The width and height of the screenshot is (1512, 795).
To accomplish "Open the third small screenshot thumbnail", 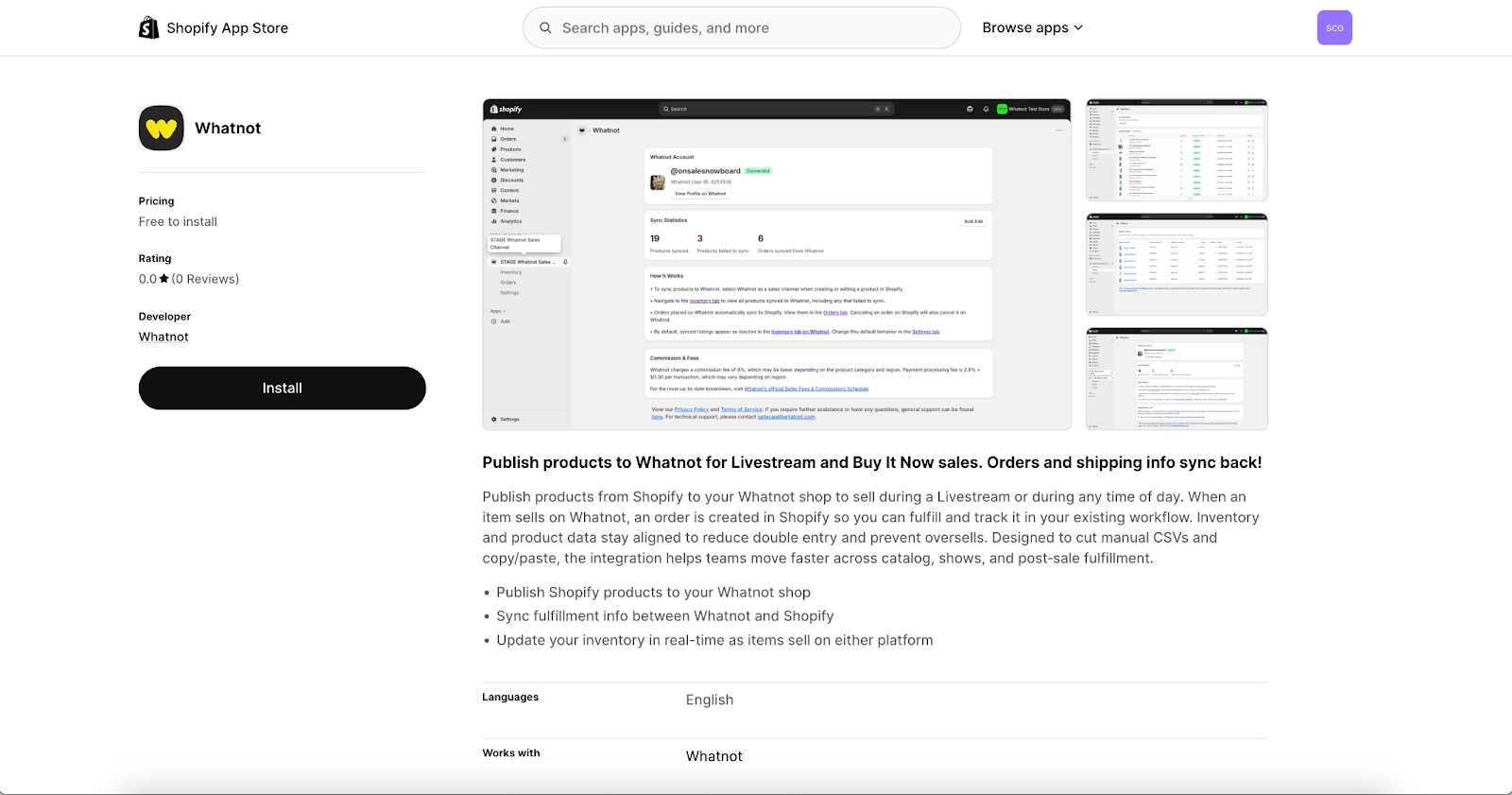I will (x=1176, y=379).
